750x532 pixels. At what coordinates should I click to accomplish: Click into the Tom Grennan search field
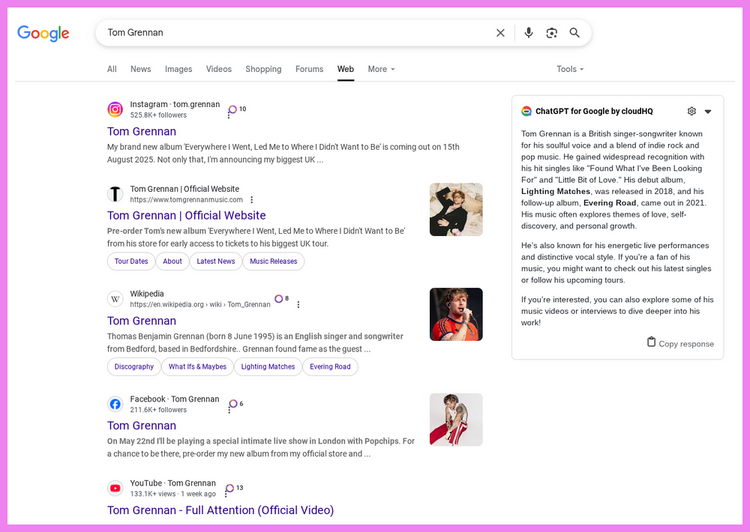pos(297,33)
